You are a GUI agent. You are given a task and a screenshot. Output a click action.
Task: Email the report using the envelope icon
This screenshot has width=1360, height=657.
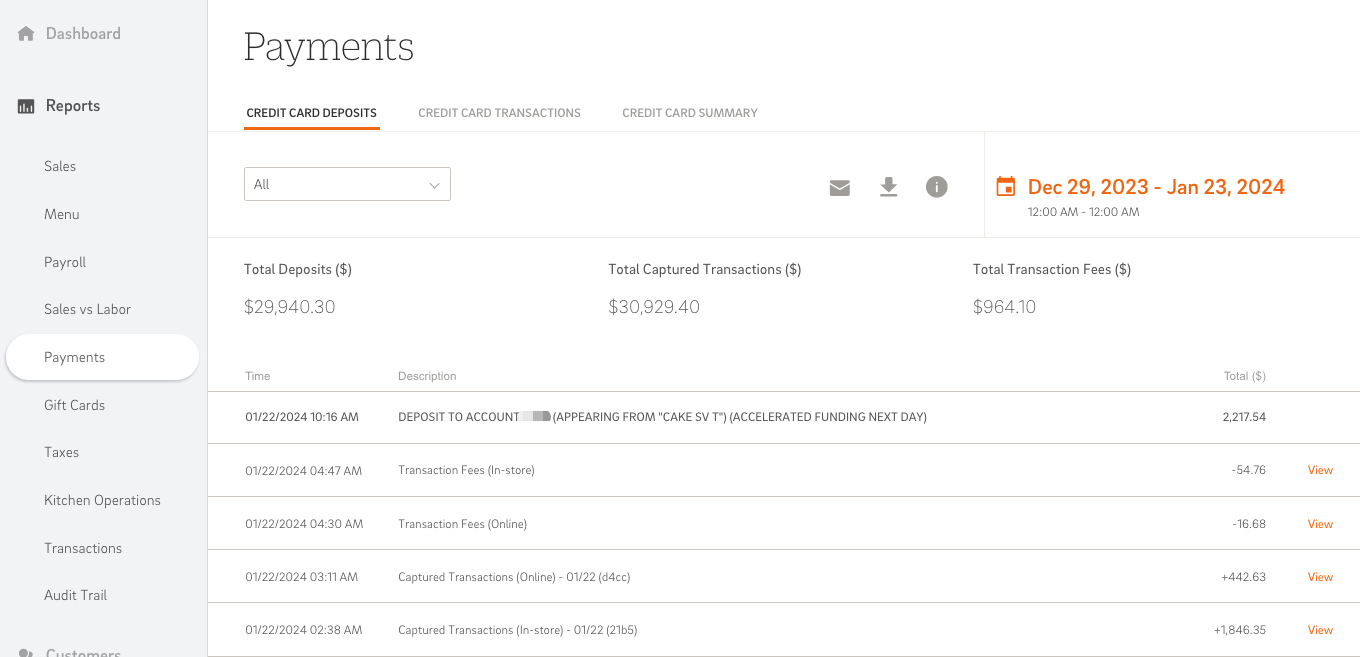coord(840,187)
